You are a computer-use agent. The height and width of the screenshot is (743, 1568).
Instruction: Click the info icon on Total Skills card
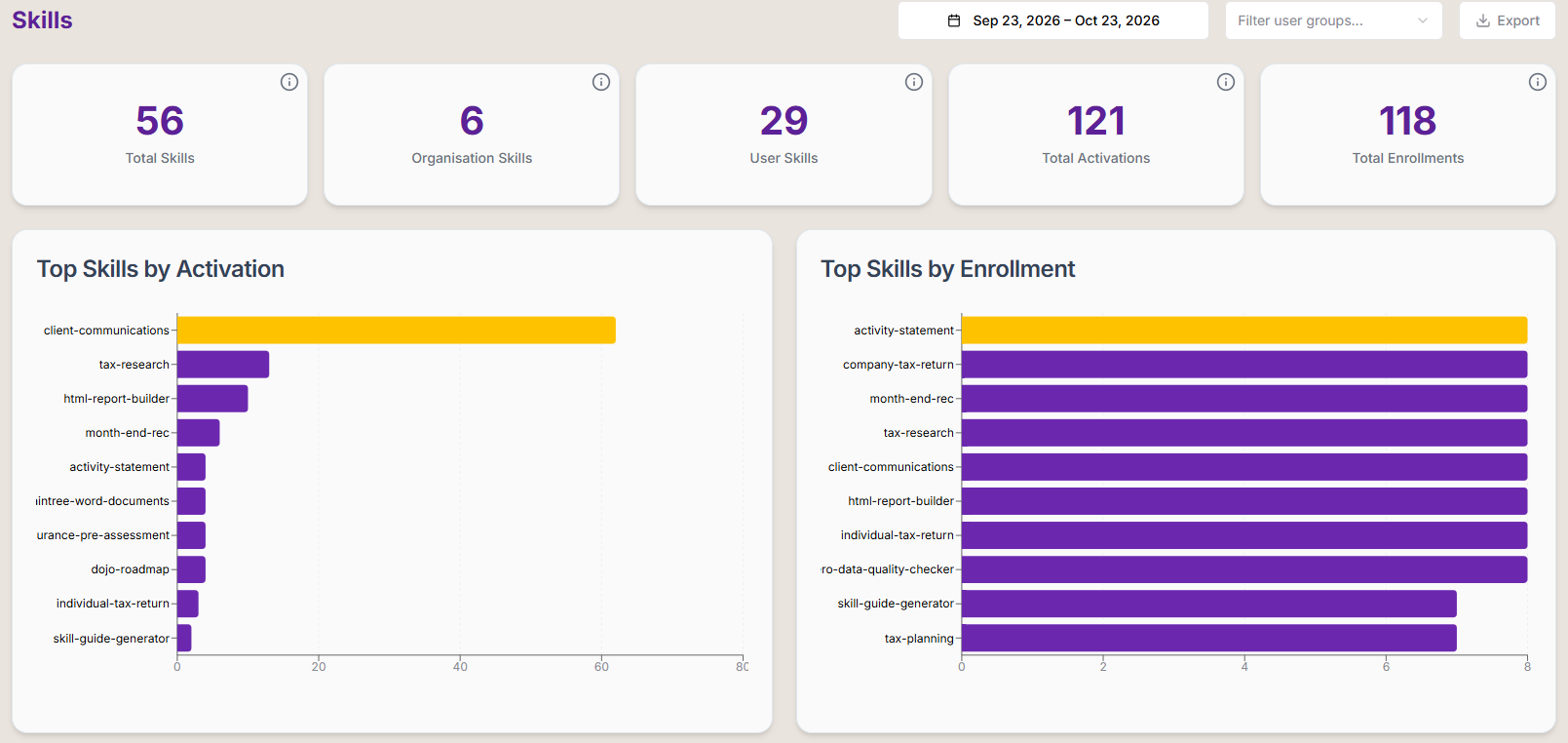coord(289,82)
